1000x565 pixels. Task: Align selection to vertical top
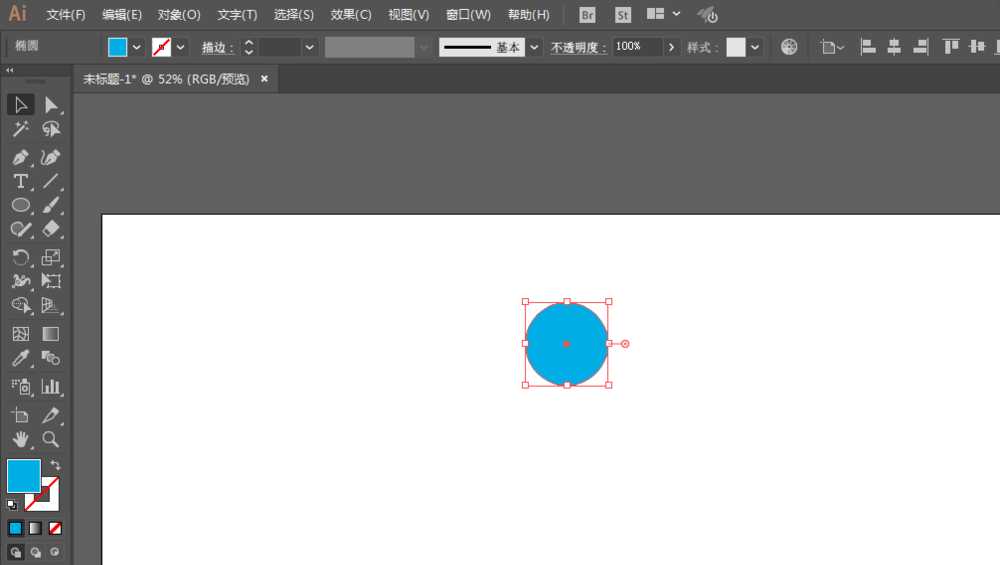pyautogui.click(x=951, y=47)
